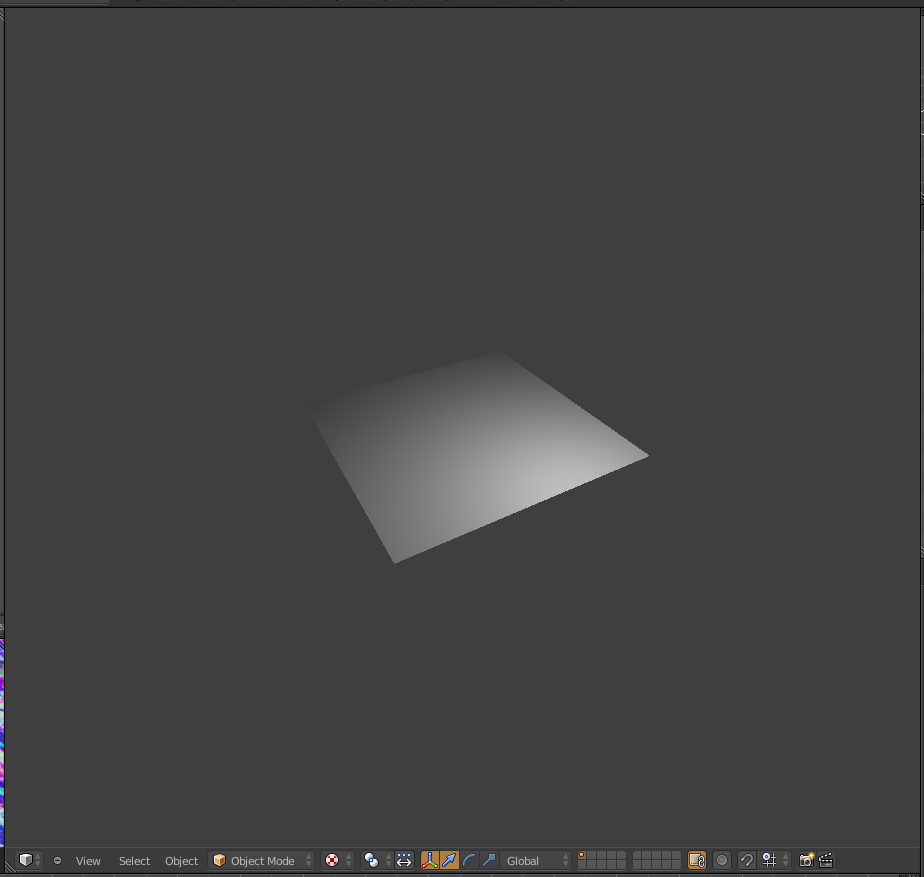The width and height of the screenshot is (924, 877).
Task: Enable scene layer 11 button
Action: 582,865
